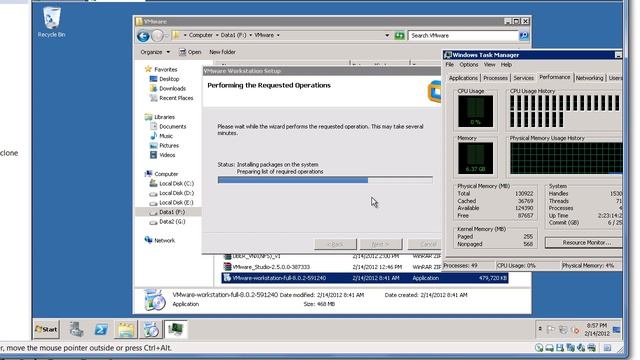
Task: Switch to Services tab in Task Manager
Action: coord(523,78)
